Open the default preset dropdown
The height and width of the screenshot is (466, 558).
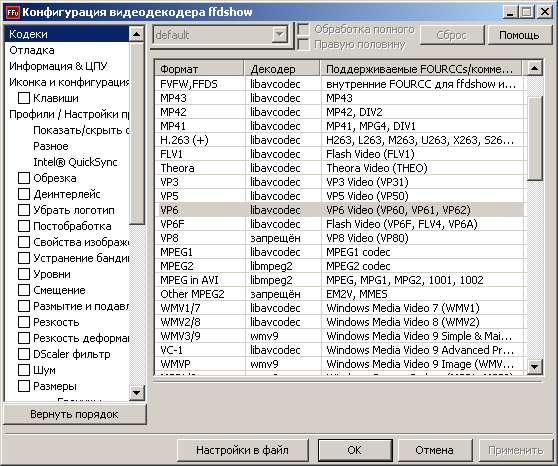(x=280, y=35)
